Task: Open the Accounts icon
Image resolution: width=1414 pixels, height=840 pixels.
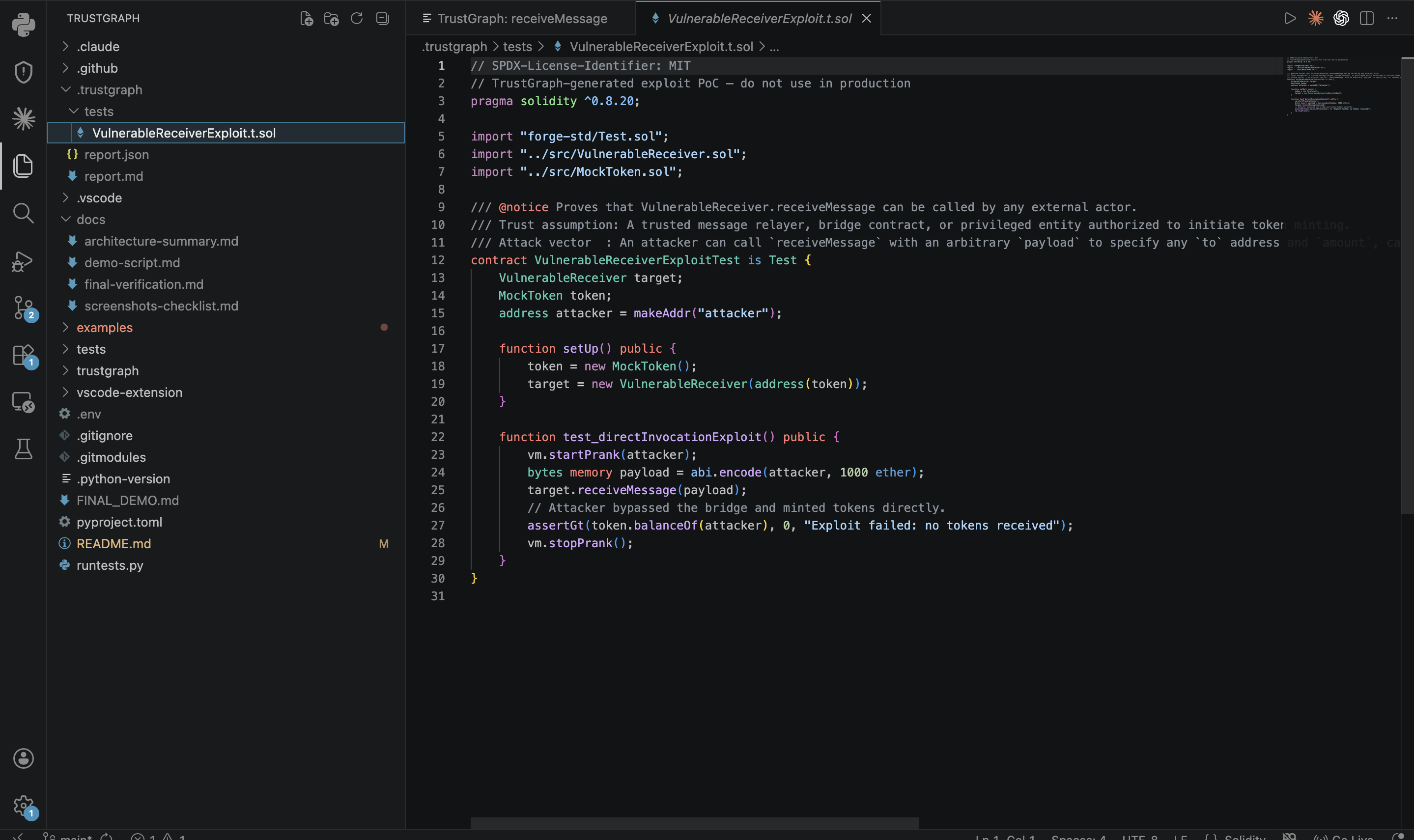Action: [23, 758]
